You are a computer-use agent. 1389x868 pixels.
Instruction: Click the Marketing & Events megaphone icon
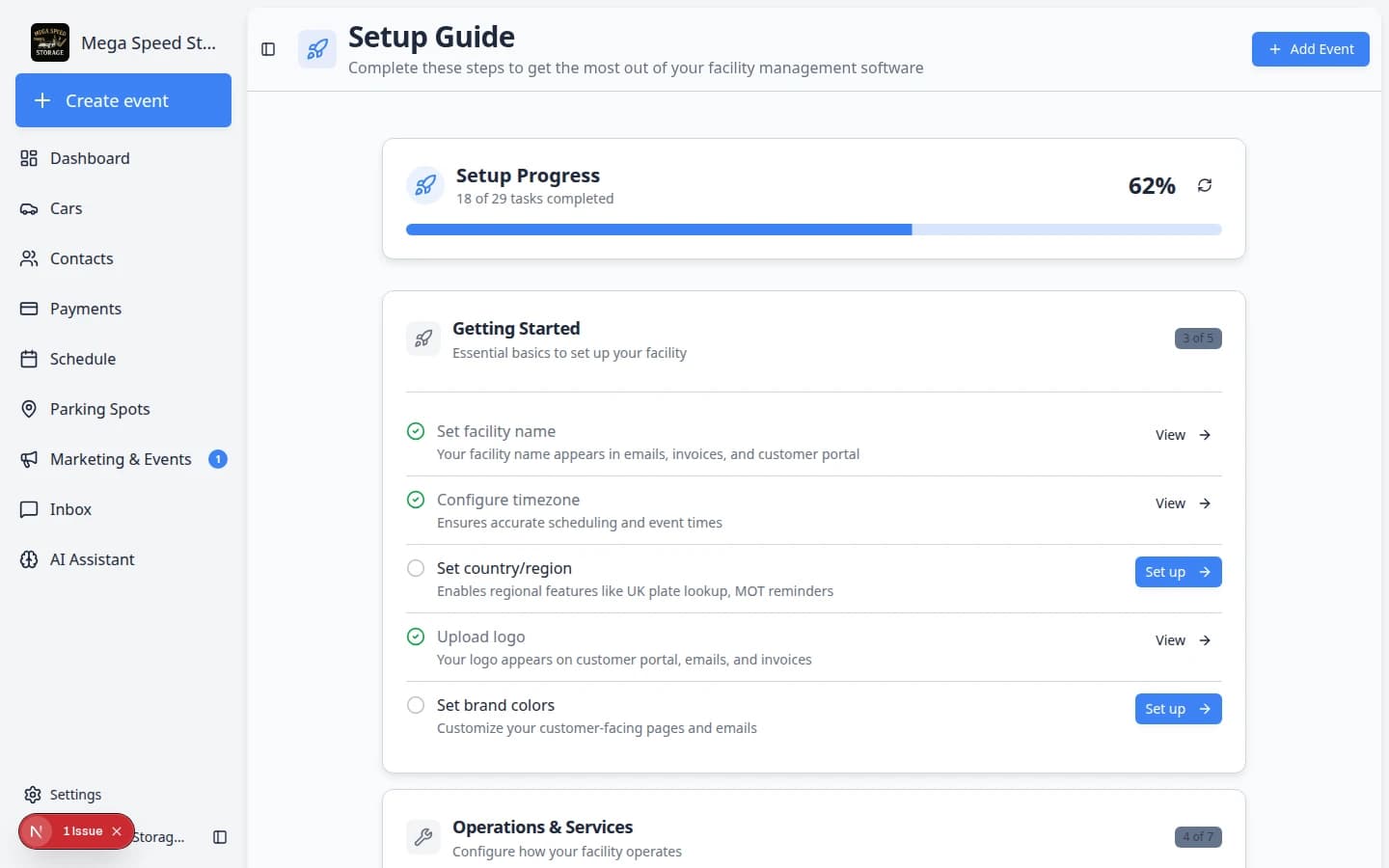click(x=29, y=459)
